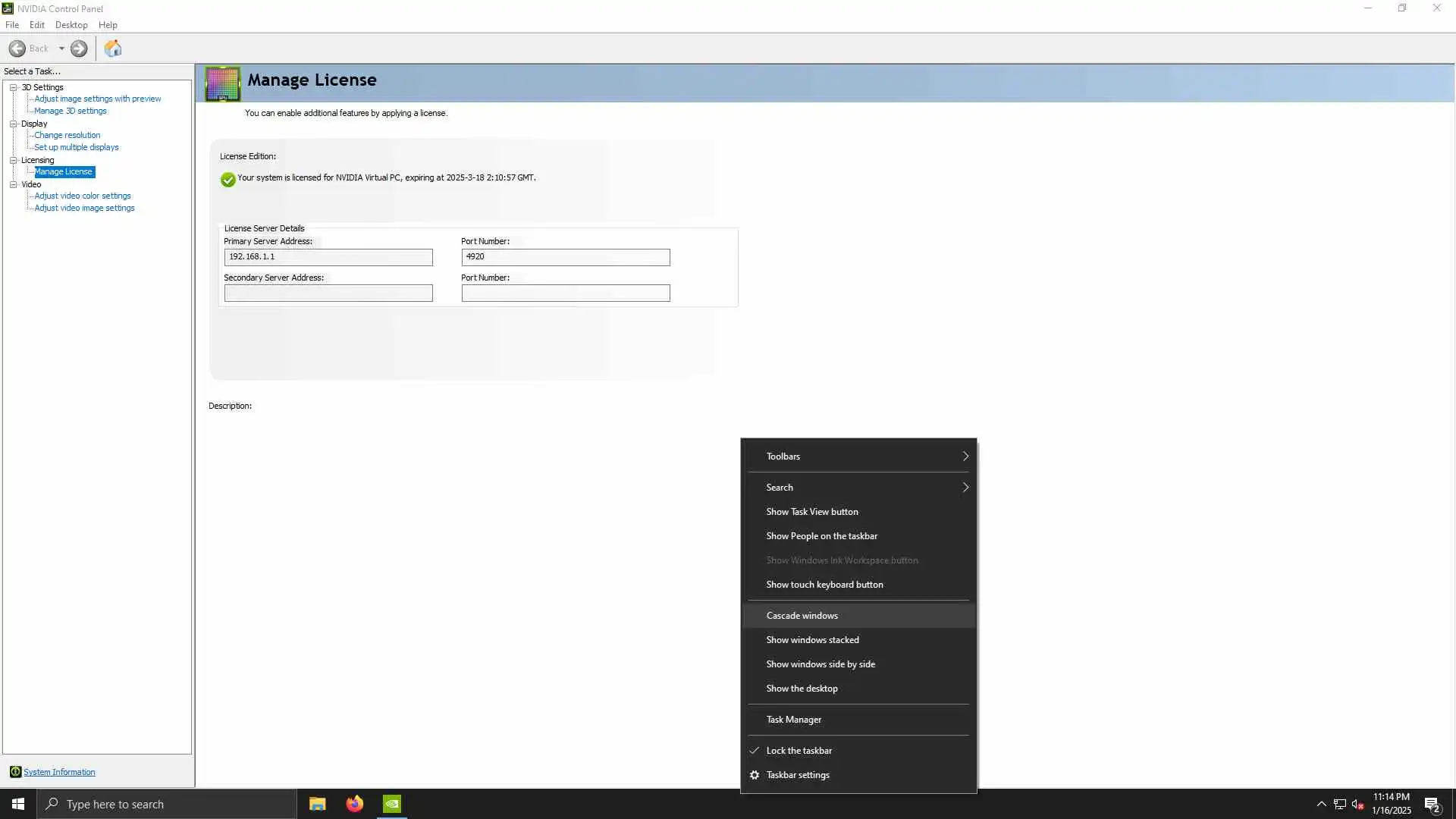Screen dimensions: 1456x819
Task: Open the Desktop menu
Action: [x=71, y=25]
